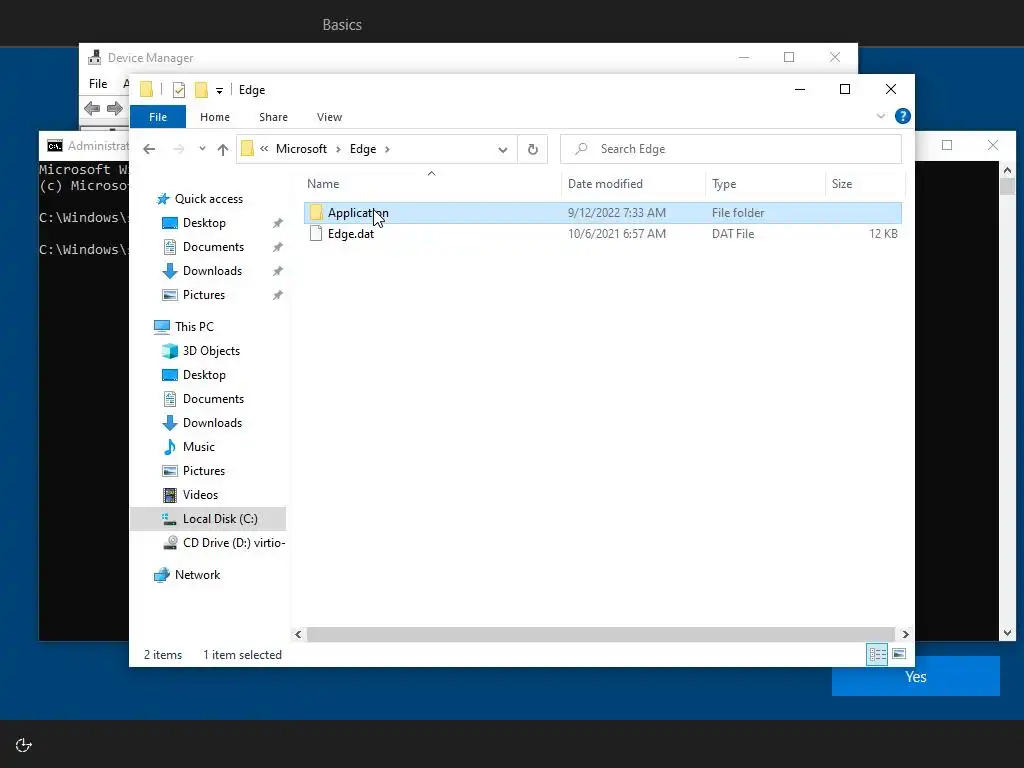1024x768 pixels.
Task: Refresh the Edge folder view
Action: coord(533,150)
